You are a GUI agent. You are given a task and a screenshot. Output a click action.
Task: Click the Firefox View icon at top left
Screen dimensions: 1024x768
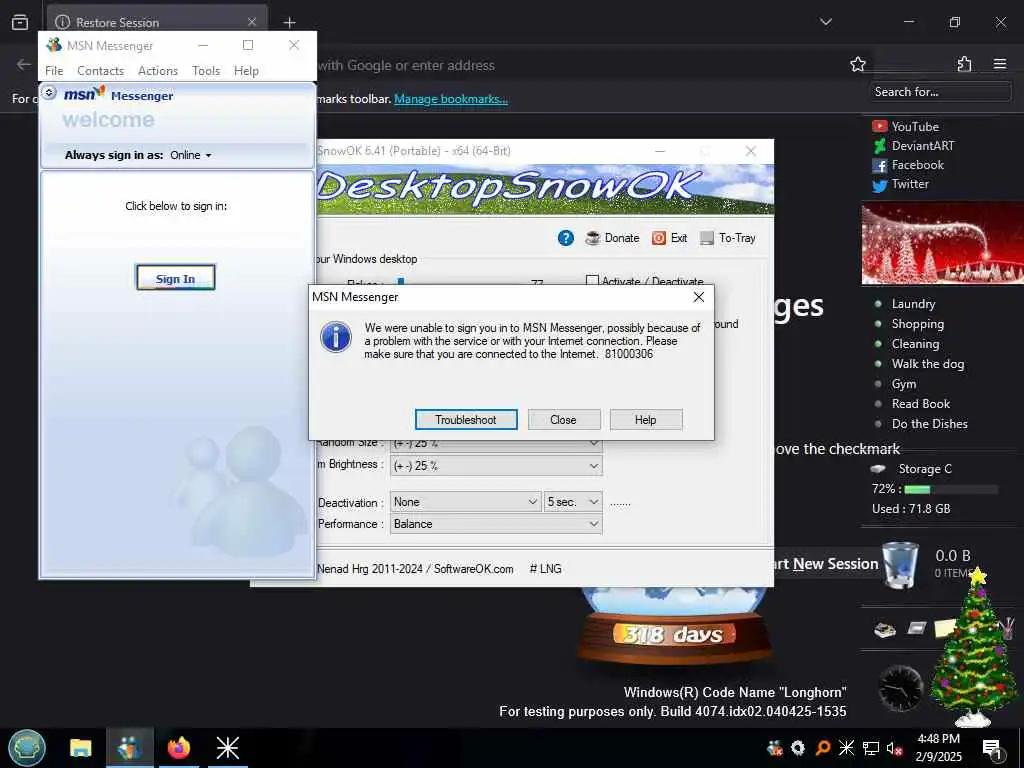[20, 22]
